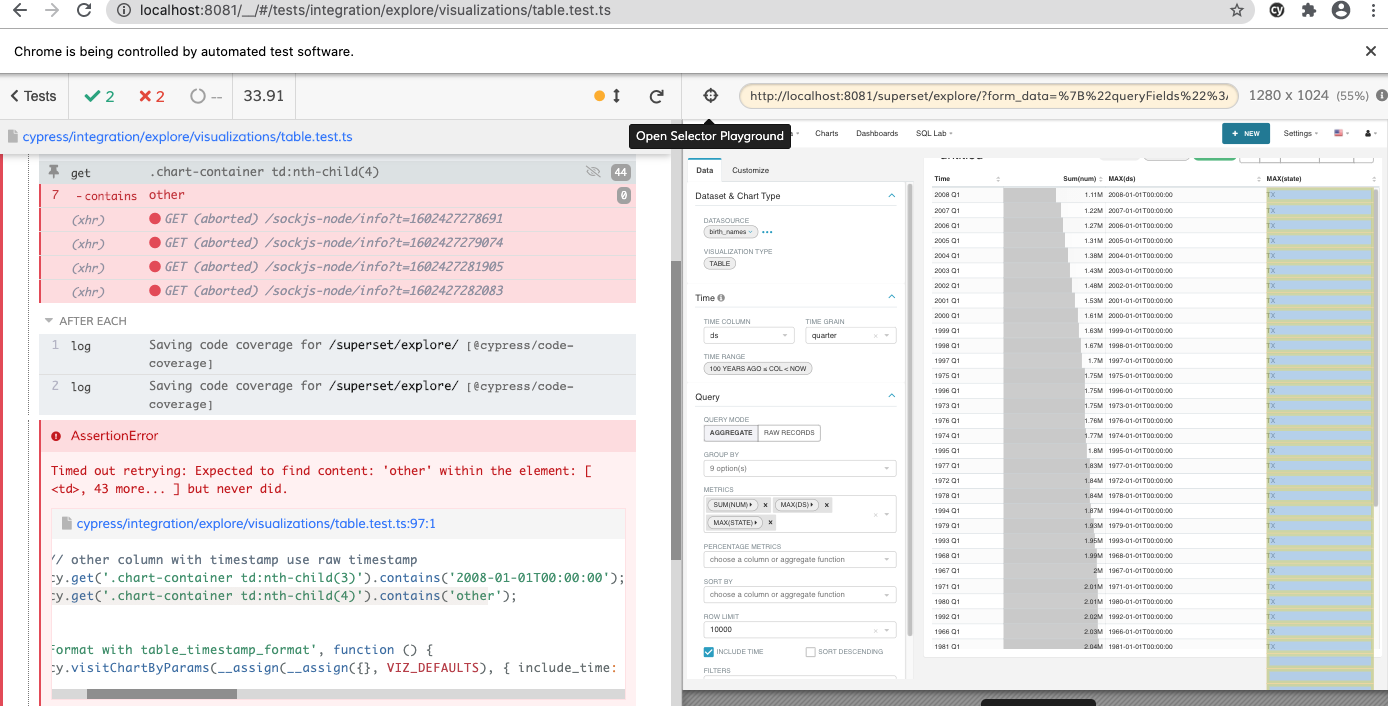
Task: Clear all metrics with the x
Action: (875, 514)
